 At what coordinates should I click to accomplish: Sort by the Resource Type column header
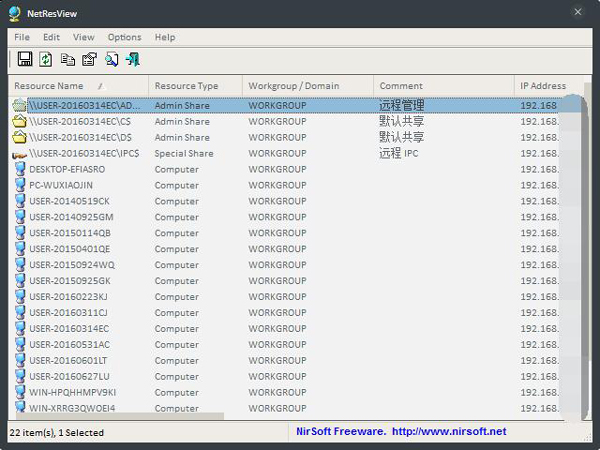tap(196, 86)
